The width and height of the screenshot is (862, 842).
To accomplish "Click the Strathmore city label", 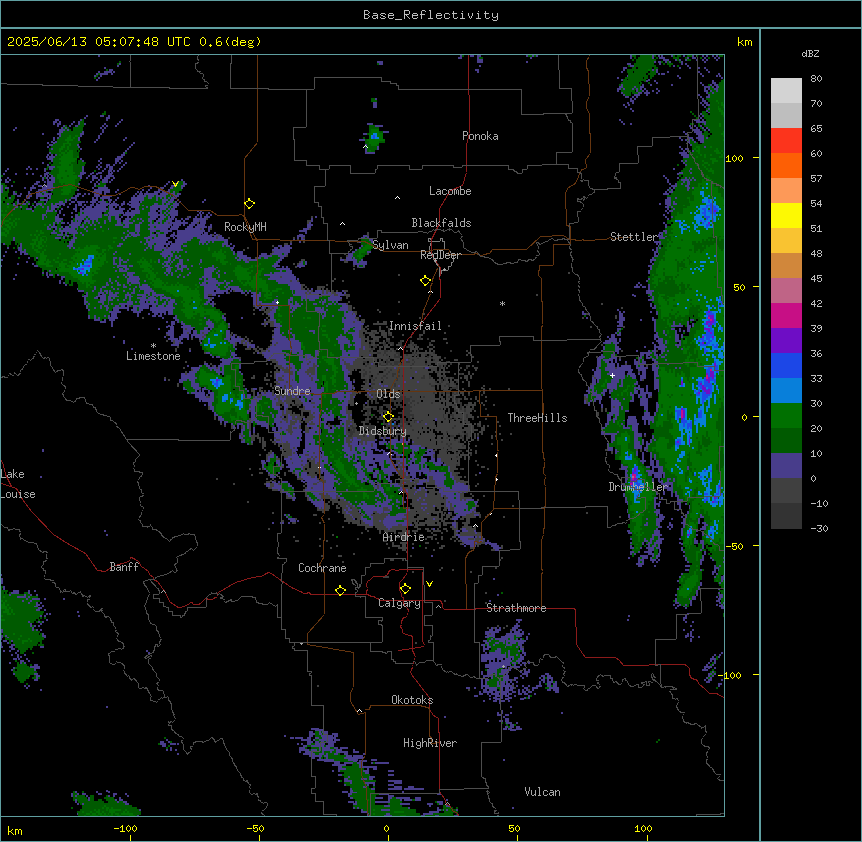I will pyautogui.click(x=516, y=608).
